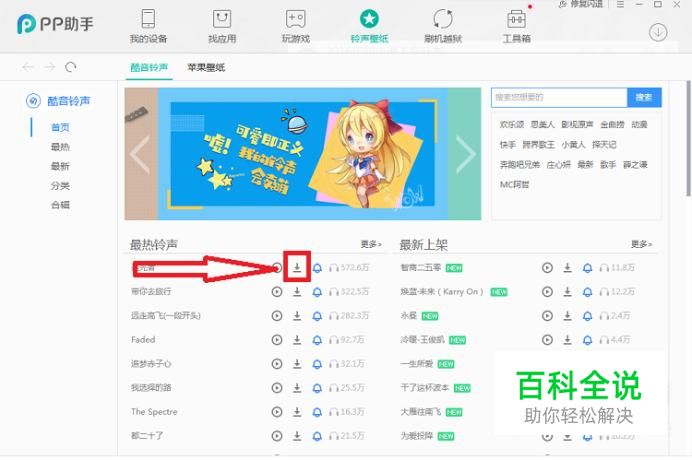Screen dimensions: 692x460
Task: Click the blue 搜索 search button
Action: click(x=644, y=97)
